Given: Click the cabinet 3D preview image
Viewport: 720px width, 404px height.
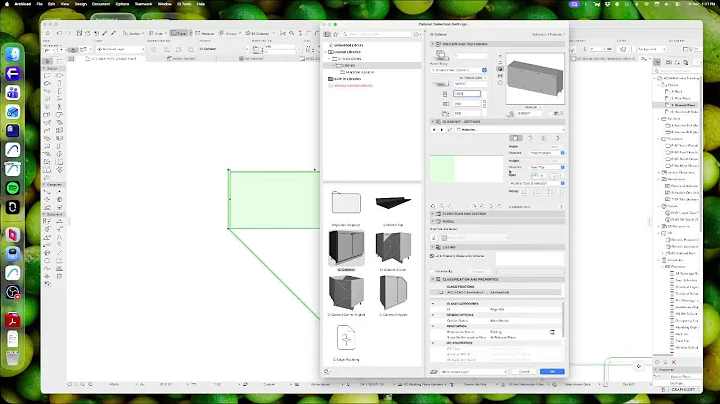Looking at the screenshot, I should 535,78.
